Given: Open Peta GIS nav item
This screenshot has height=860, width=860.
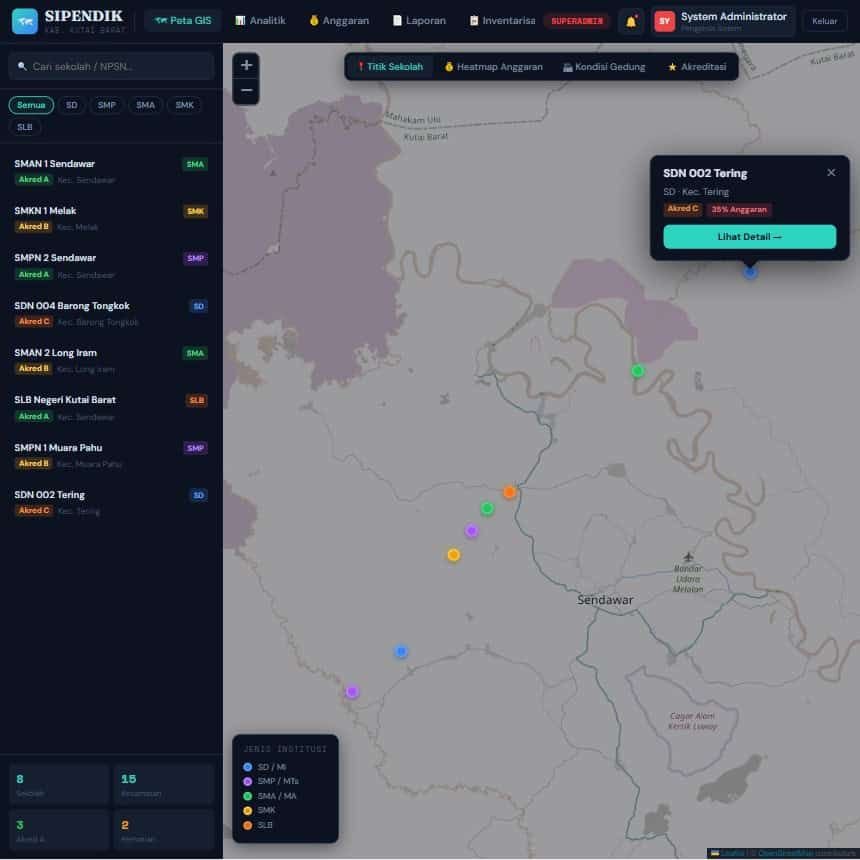Looking at the screenshot, I should coord(183,21).
